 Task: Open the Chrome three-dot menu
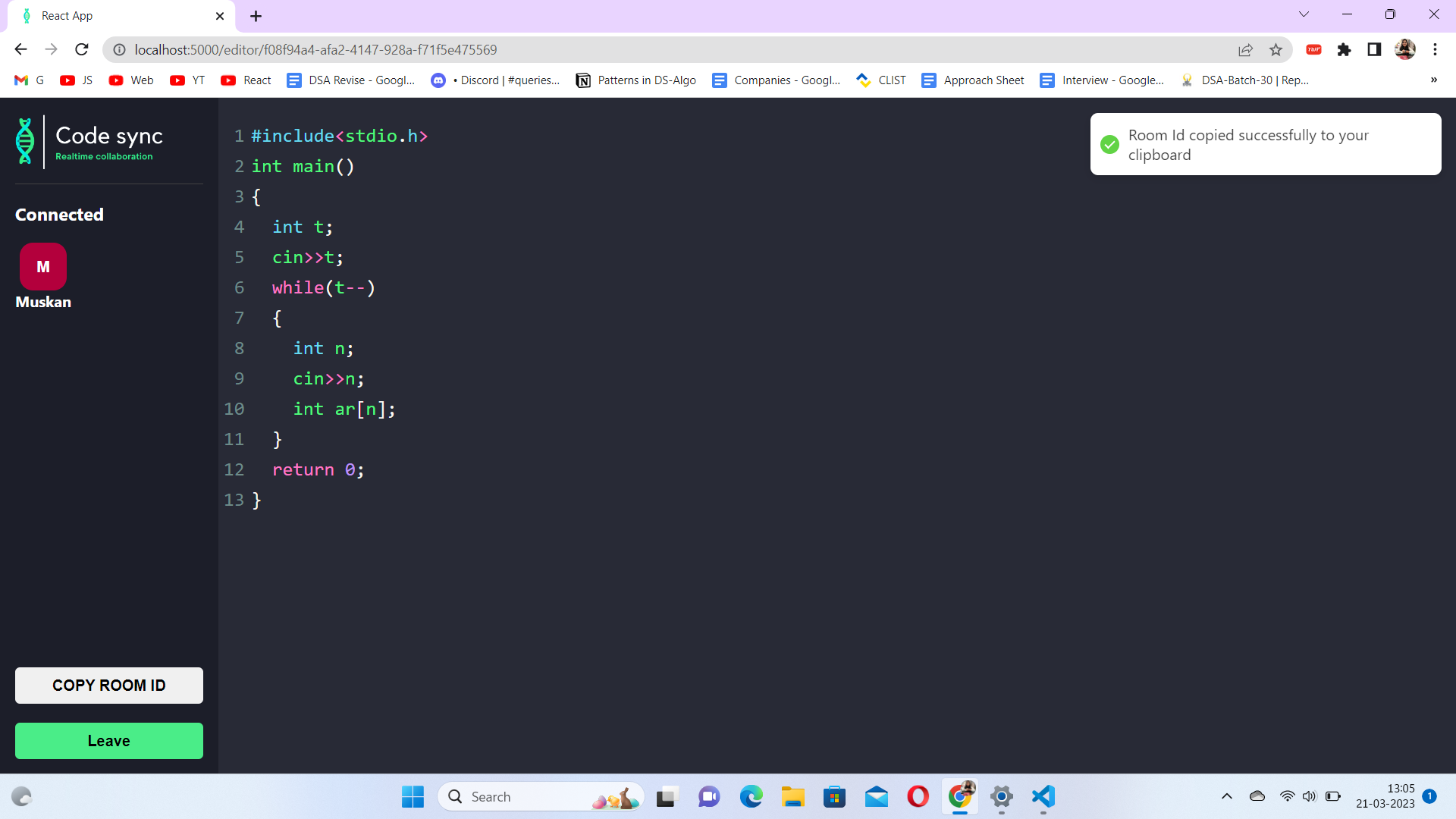[x=1435, y=49]
